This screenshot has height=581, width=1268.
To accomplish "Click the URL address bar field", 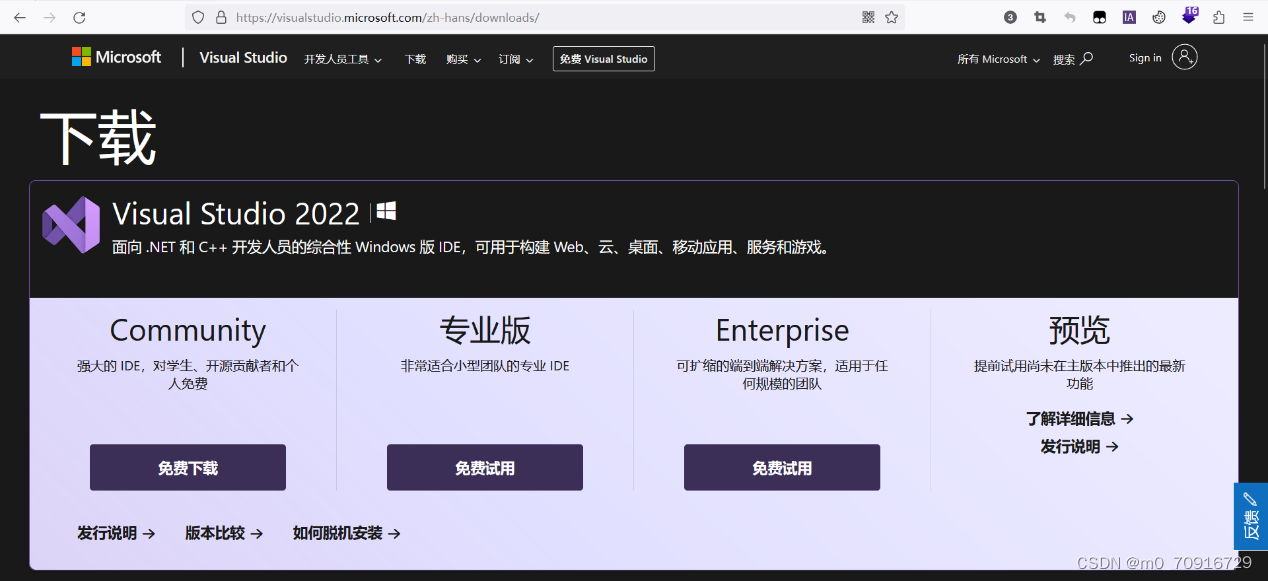I will tap(545, 17).
